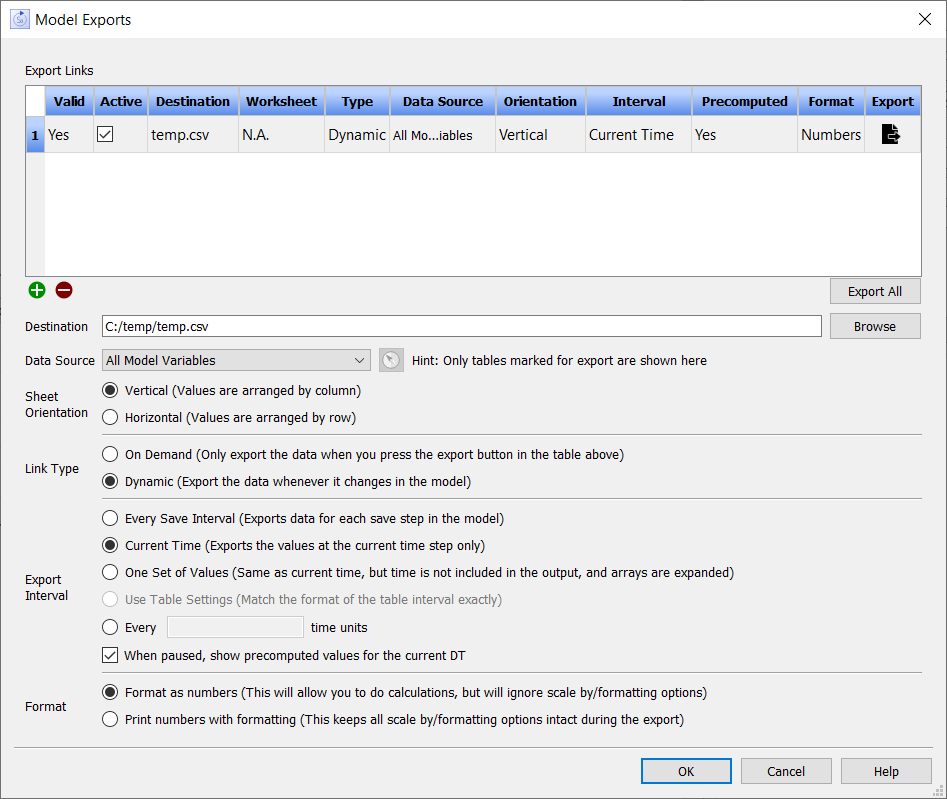The image size is (947, 799).
Task: Click the data source picker icon beside dropdown
Action: pyautogui.click(x=391, y=361)
